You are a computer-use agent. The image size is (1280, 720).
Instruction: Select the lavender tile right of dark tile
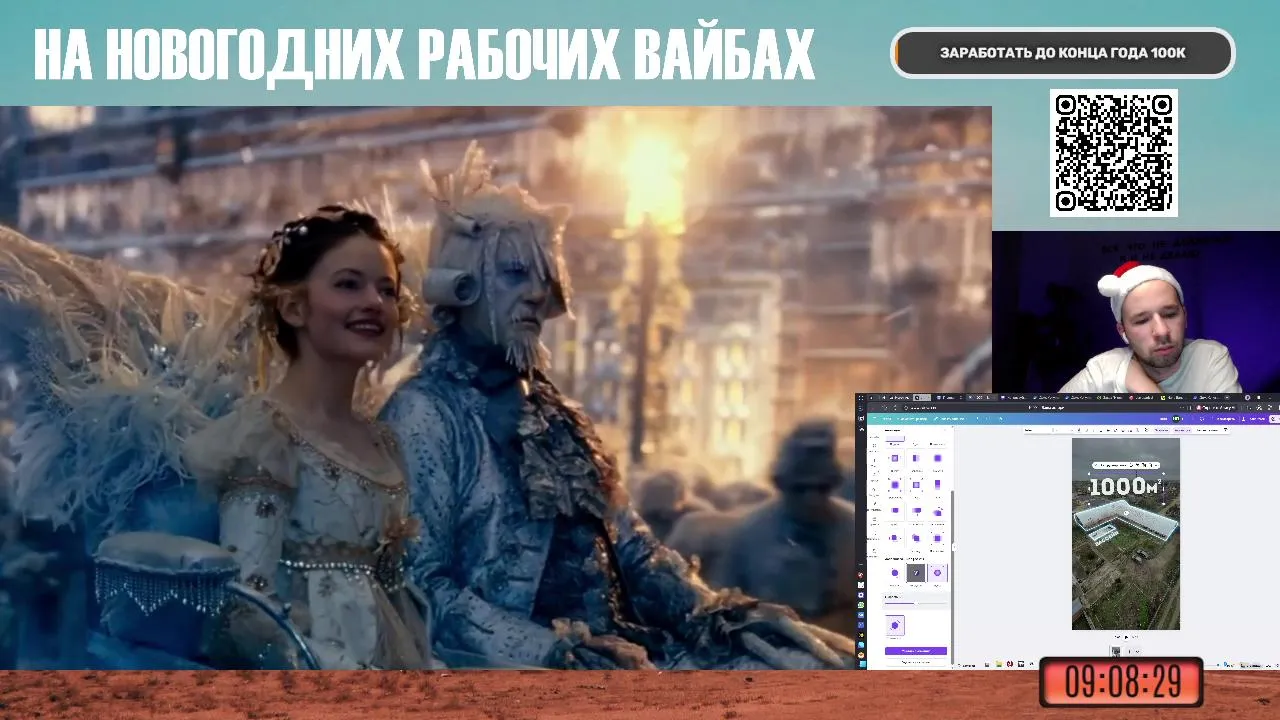pos(937,573)
